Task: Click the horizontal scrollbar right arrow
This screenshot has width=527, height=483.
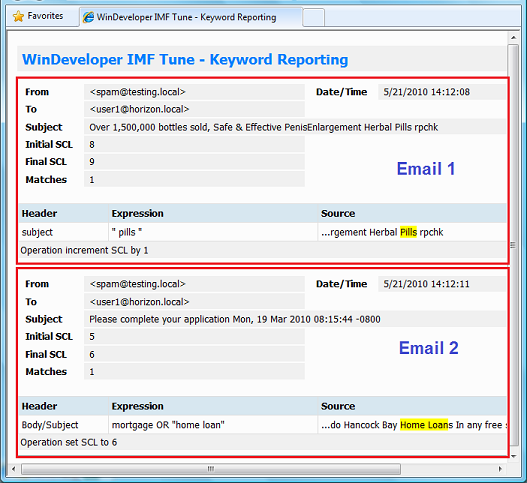Action: [x=500, y=469]
